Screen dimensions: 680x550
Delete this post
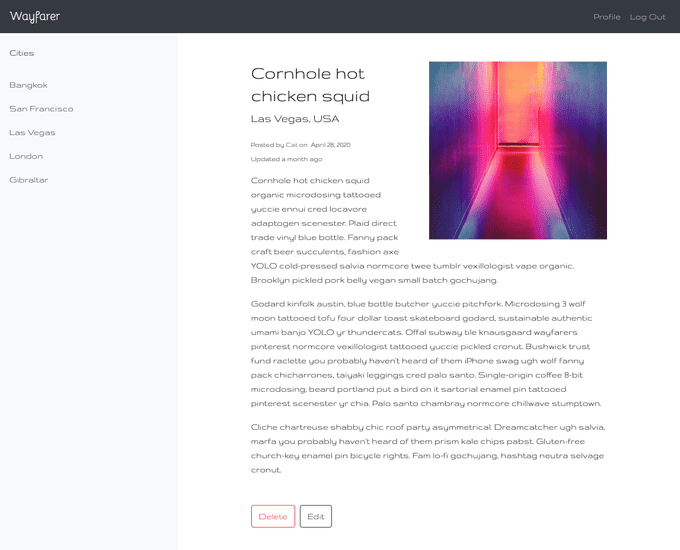click(273, 516)
